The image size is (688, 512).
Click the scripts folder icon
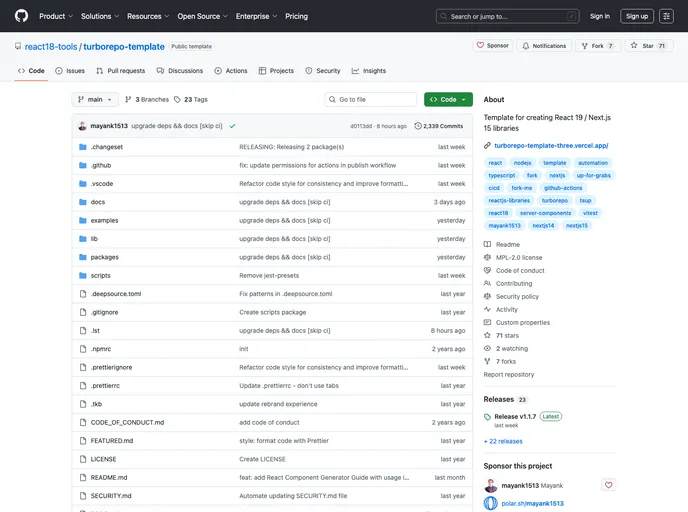pos(82,276)
